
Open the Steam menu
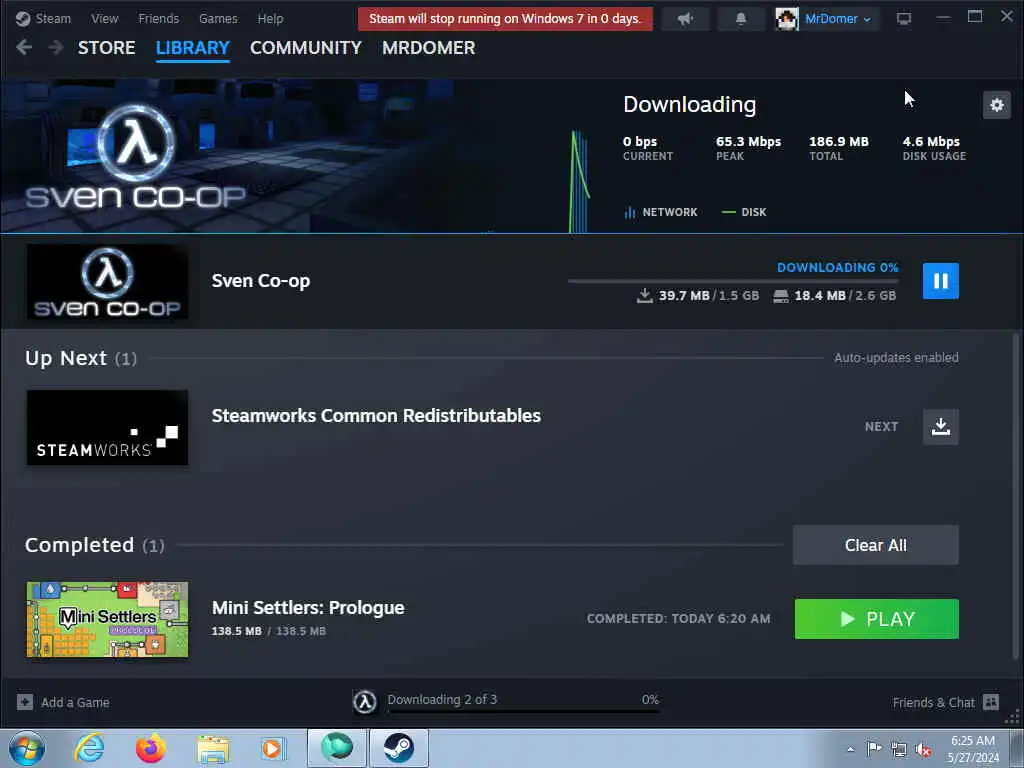(x=53, y=18)
